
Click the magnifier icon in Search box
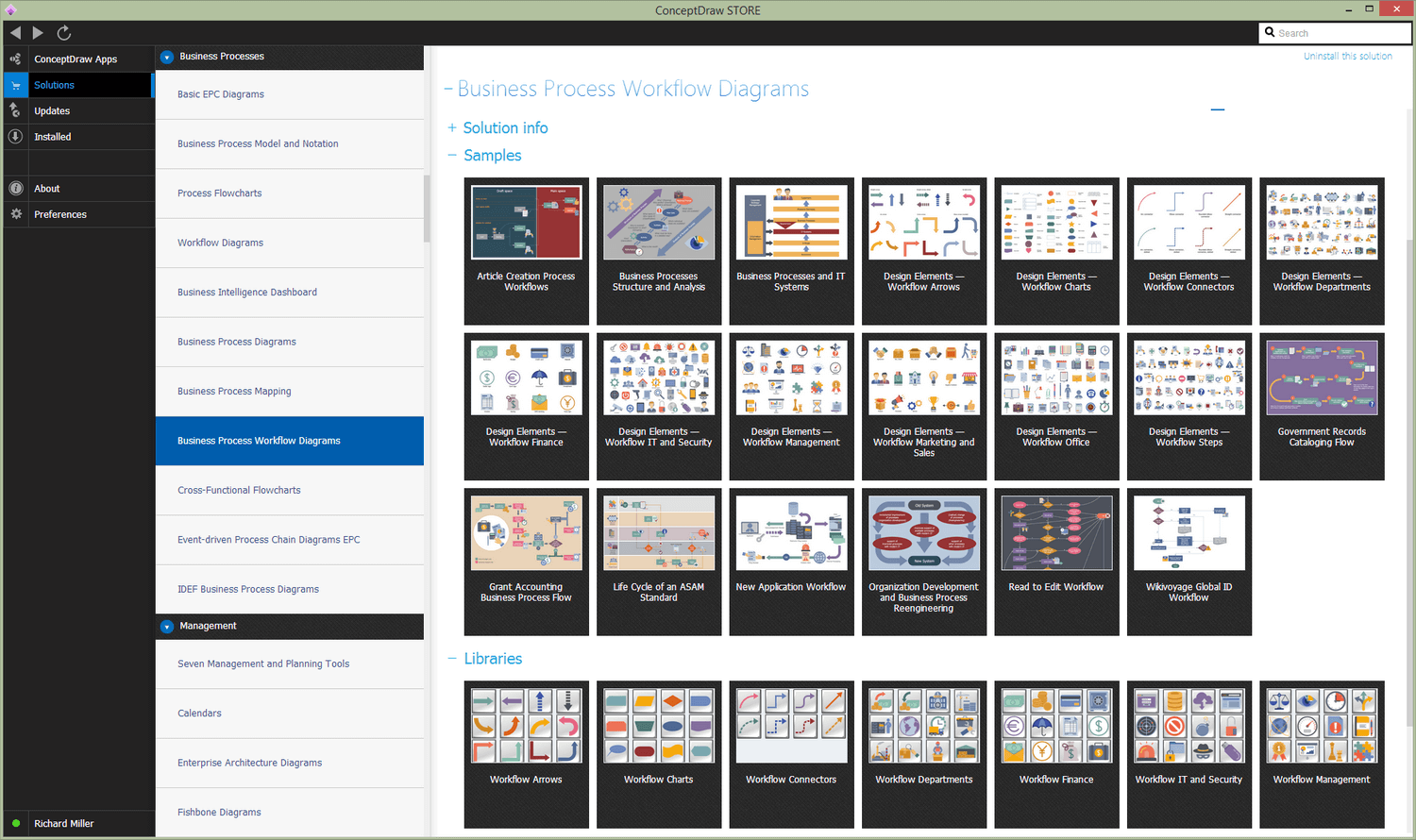1270,32
